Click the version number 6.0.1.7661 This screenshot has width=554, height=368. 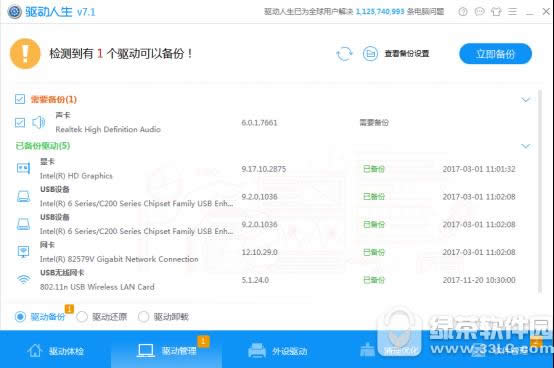click(259, 123)
